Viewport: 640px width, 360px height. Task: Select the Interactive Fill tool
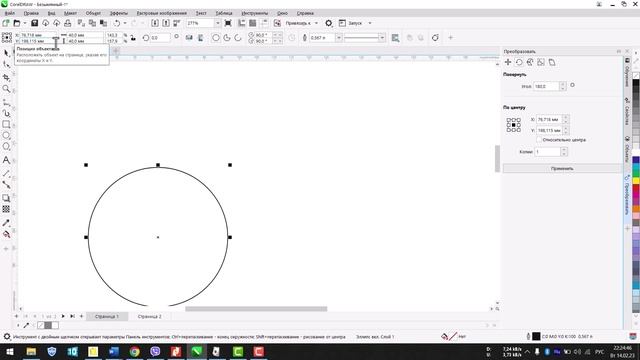6,234
